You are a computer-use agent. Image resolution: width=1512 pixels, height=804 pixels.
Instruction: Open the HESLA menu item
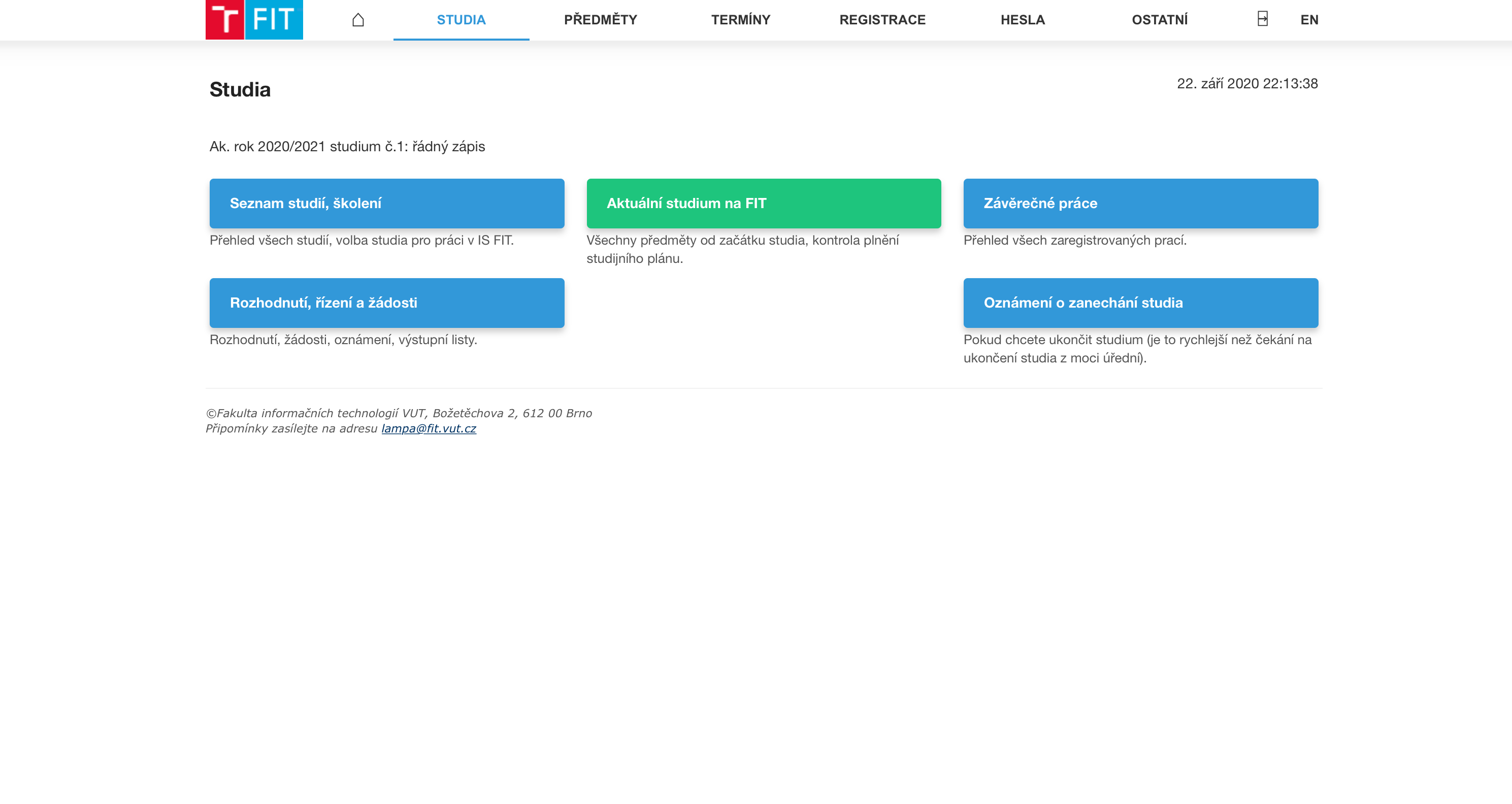(x=1022, y=20)
